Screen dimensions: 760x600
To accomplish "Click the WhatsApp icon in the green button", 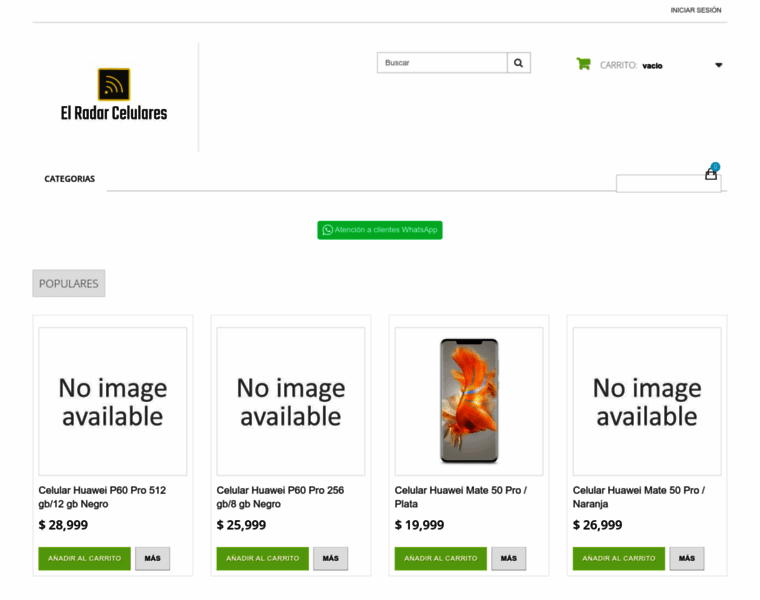I will click(328, 230).
